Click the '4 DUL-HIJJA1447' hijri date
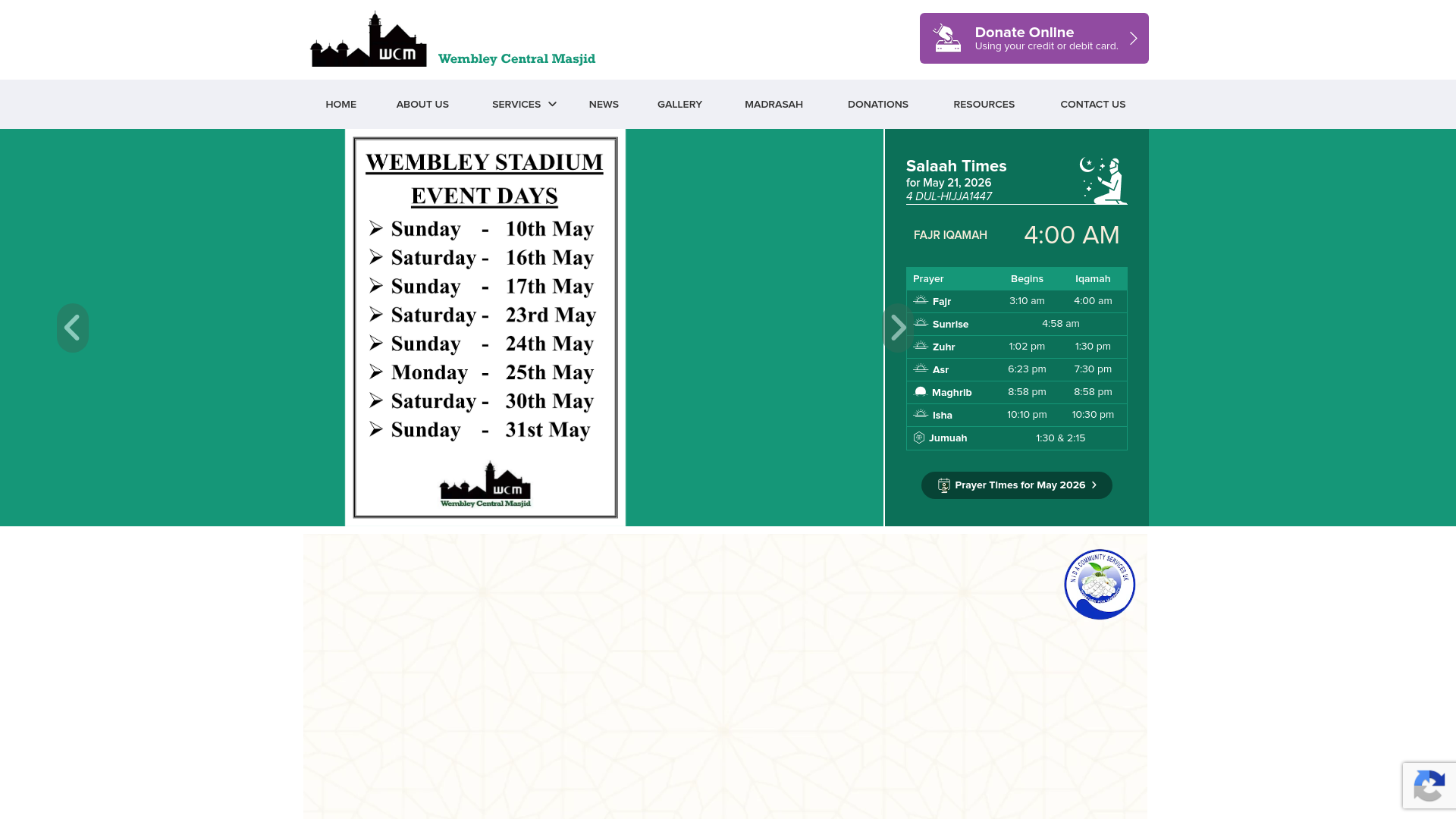The height and width of the screenshot is (819, 1456). 949,196
